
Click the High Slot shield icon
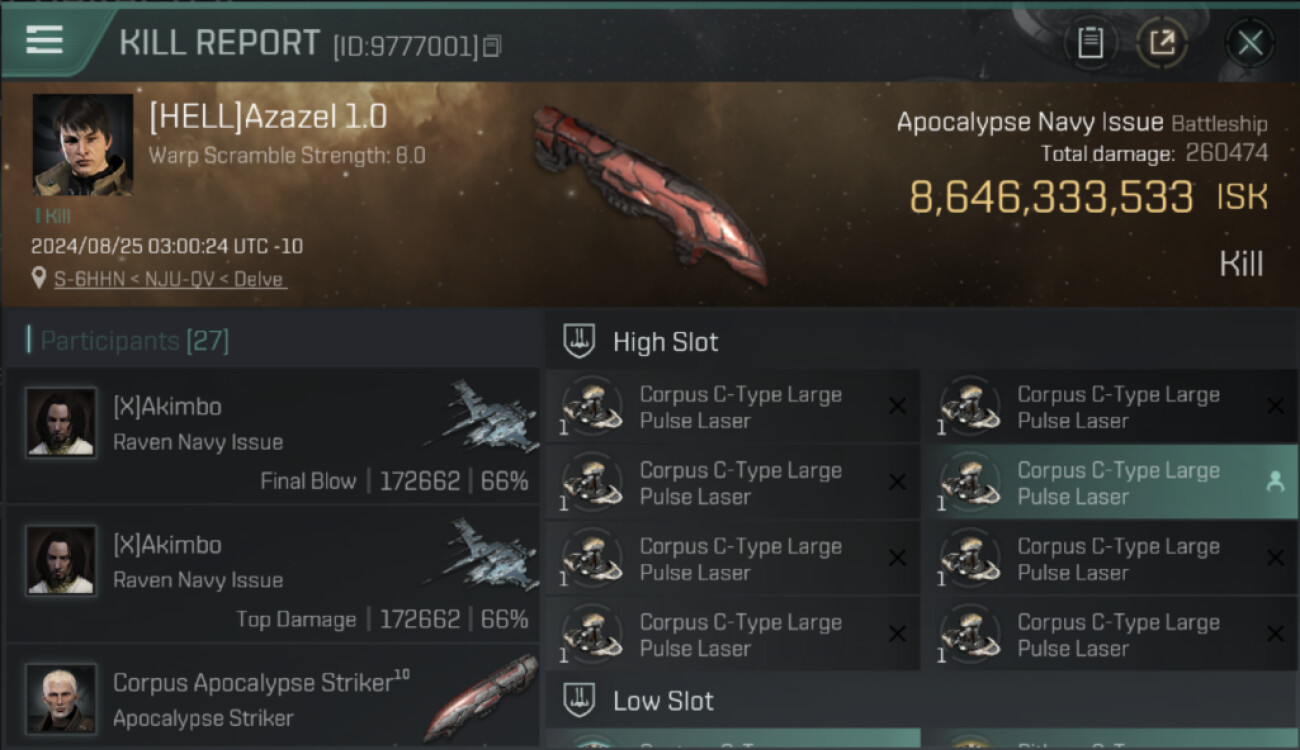tap(580, 342)
